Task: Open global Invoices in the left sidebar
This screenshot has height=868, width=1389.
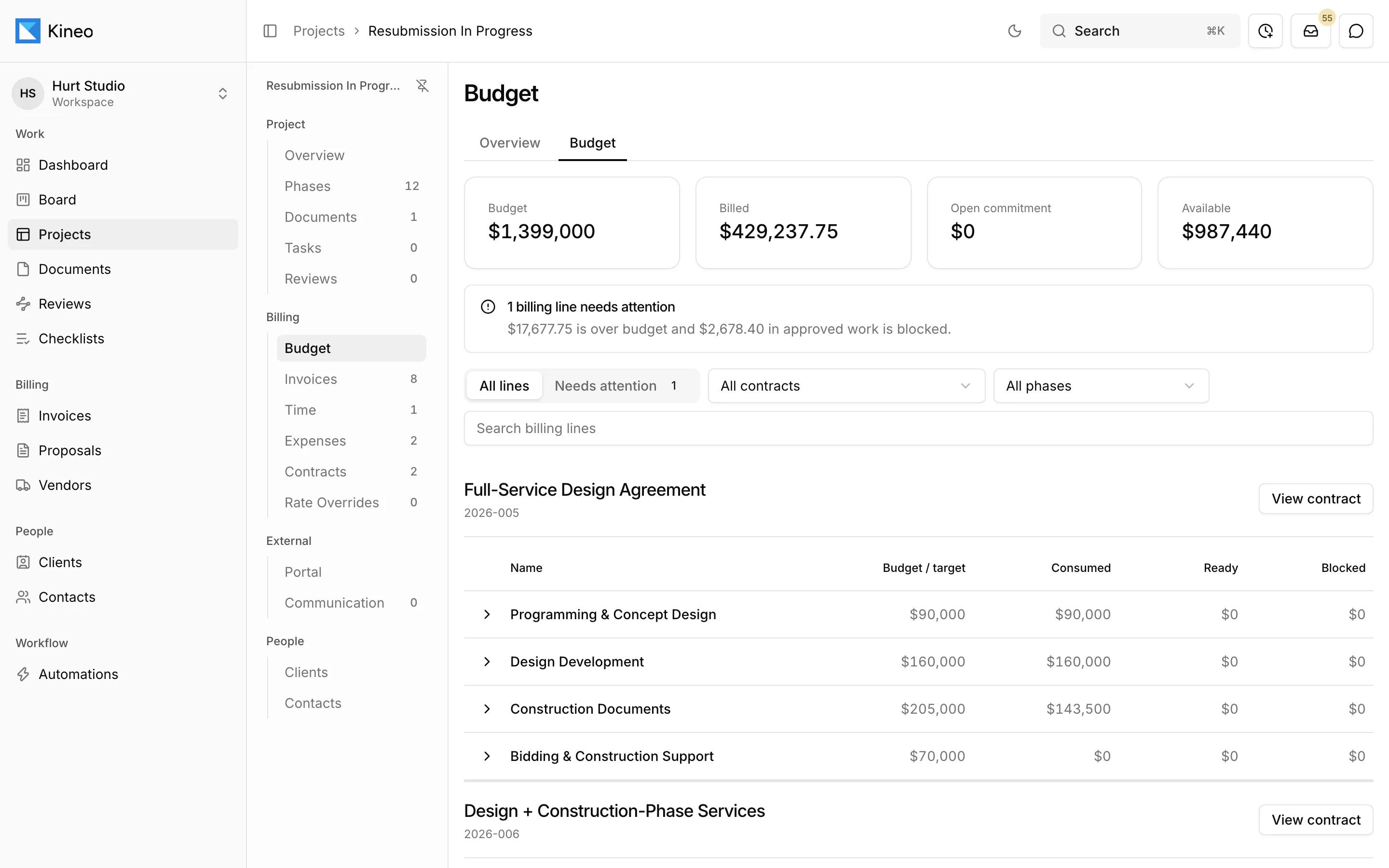Action: 123,416
